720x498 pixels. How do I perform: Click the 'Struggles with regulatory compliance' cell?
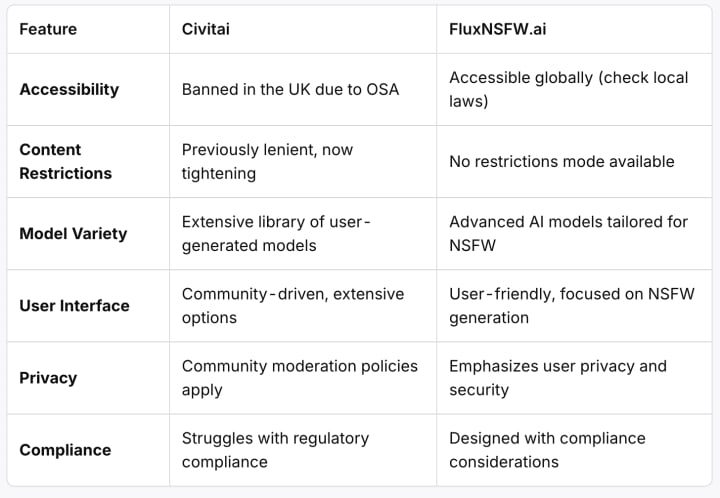275,449
